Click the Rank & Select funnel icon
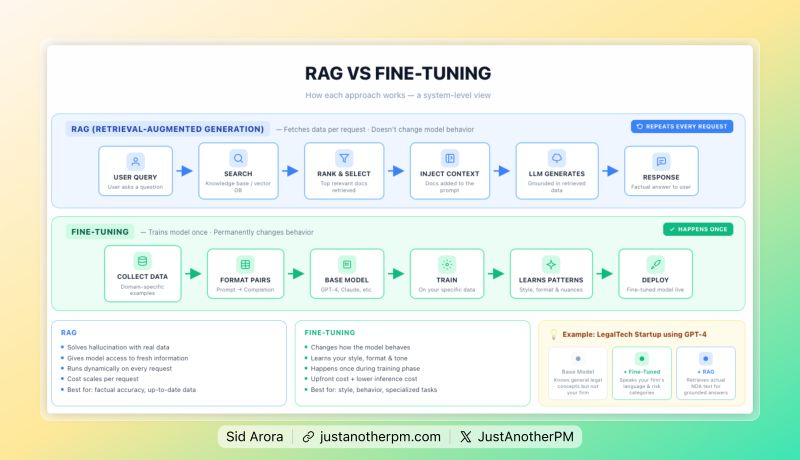The image size is (800, 460). point(344,158)
